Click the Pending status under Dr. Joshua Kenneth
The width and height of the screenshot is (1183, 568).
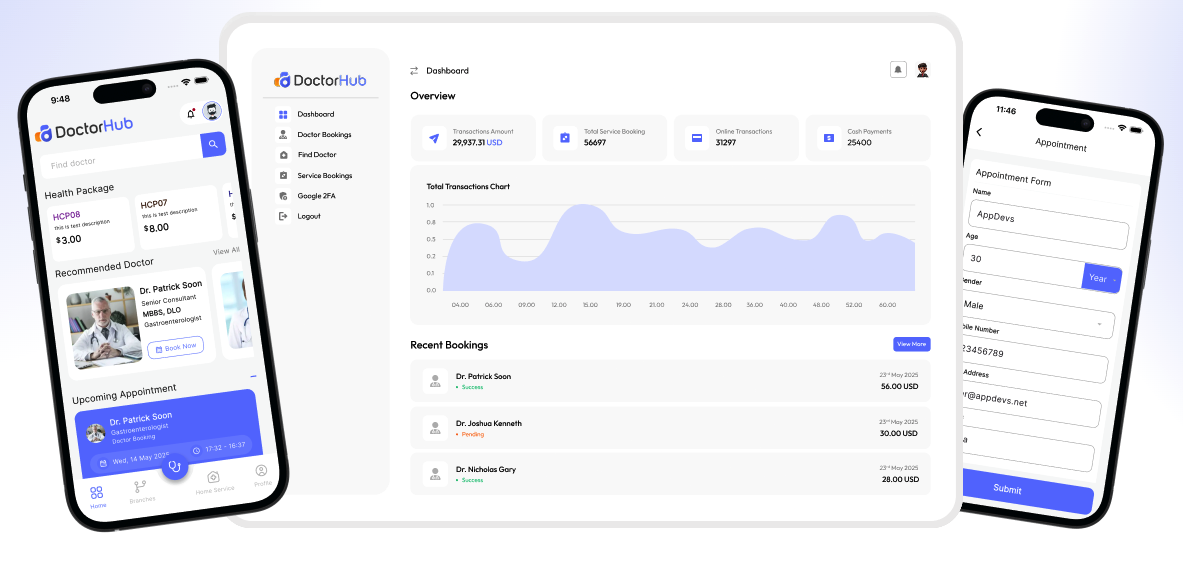tap(470, 434)
